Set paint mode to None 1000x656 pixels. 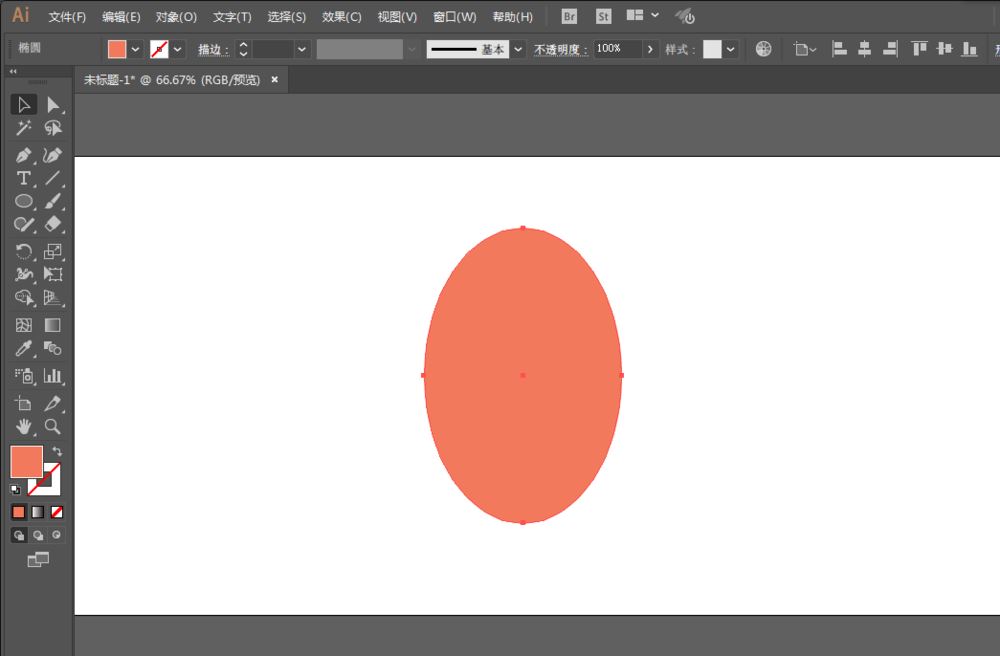coord(57,512)
